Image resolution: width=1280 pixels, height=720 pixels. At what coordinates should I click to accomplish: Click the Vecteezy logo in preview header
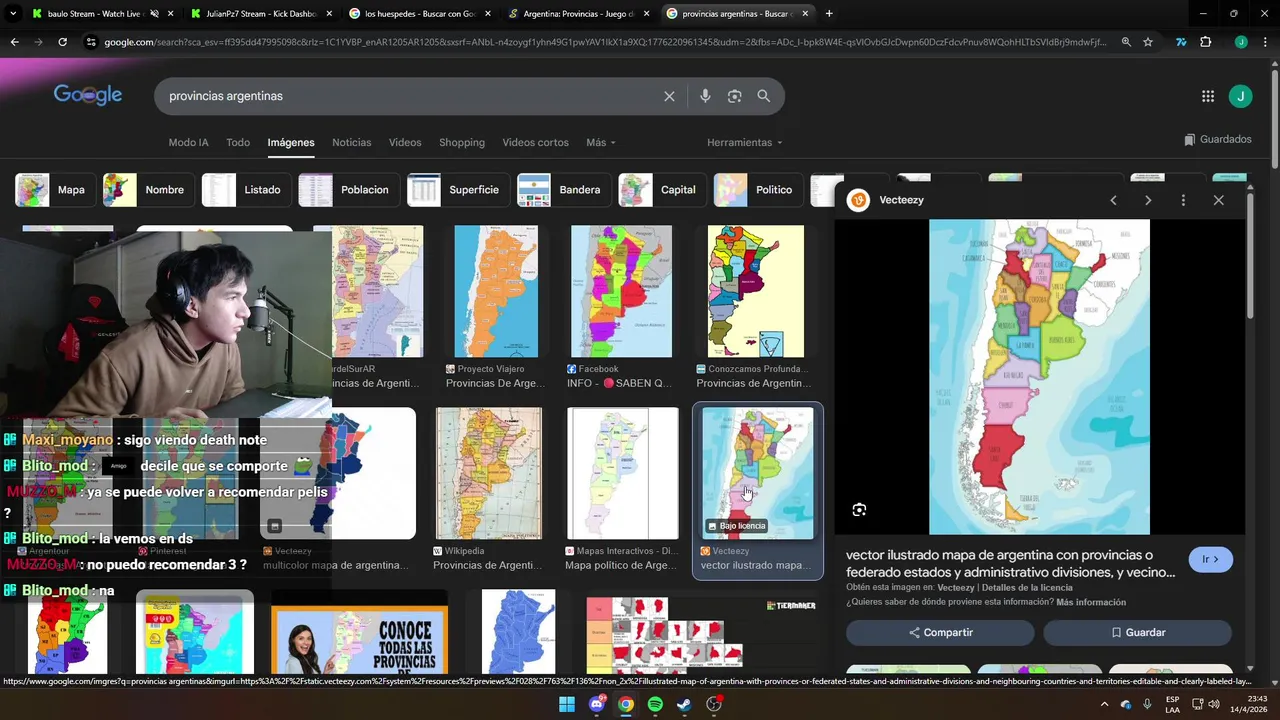coord(858,200)
